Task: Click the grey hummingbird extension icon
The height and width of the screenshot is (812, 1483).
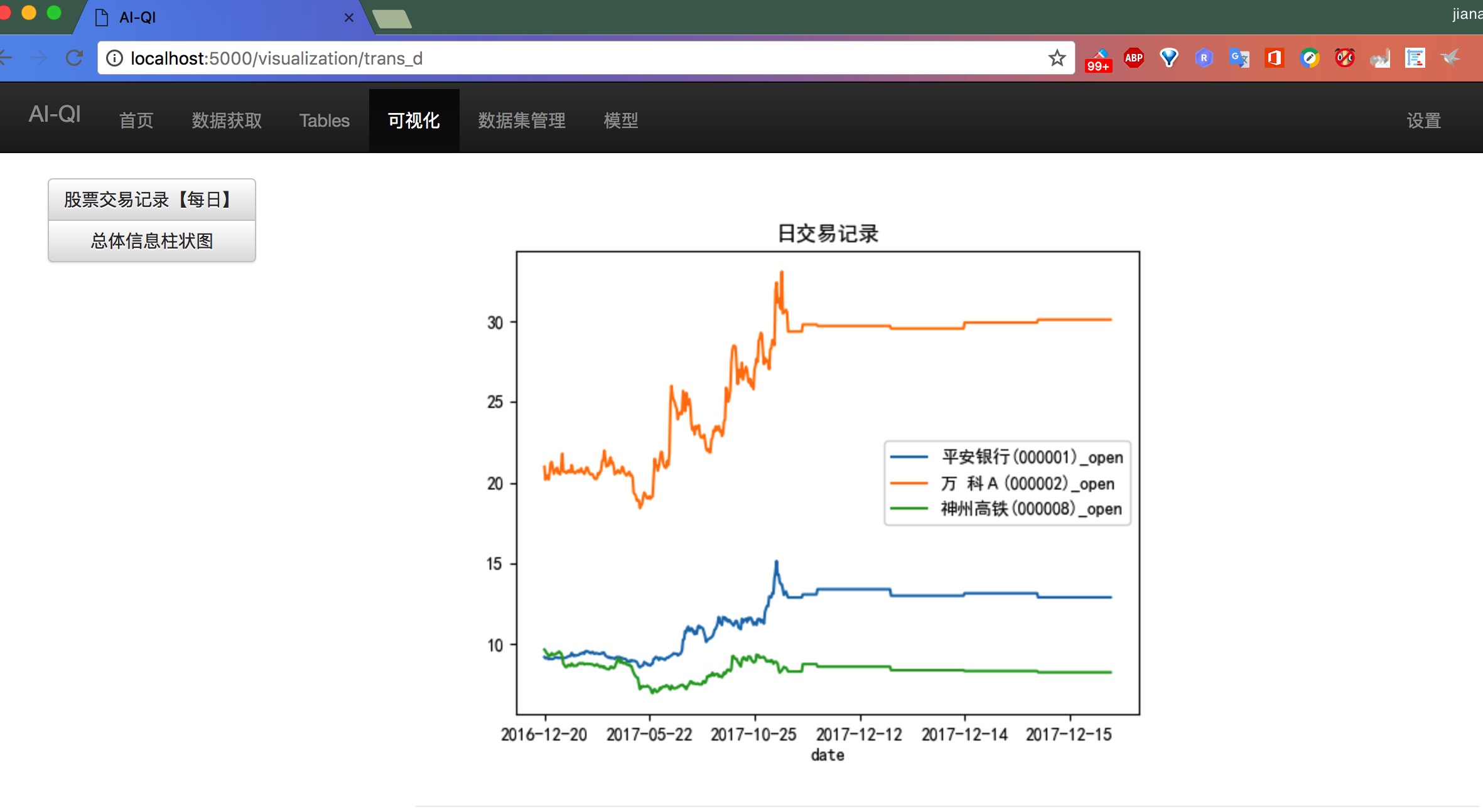Action: click(1450, 58)
